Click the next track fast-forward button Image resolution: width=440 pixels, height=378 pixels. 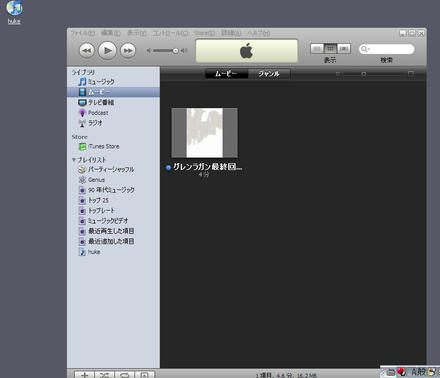128,51
